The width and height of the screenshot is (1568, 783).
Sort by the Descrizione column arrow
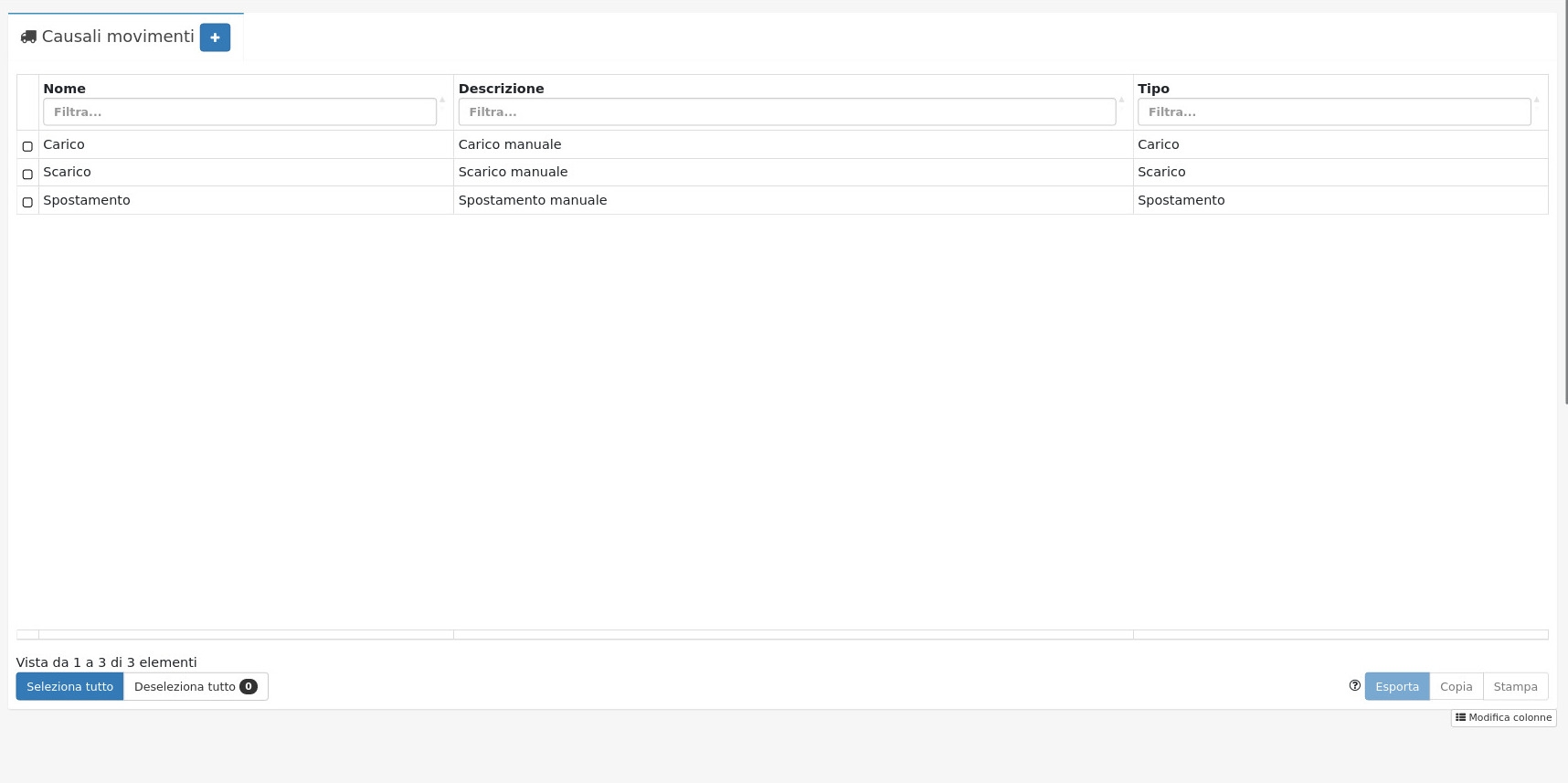1121,101
